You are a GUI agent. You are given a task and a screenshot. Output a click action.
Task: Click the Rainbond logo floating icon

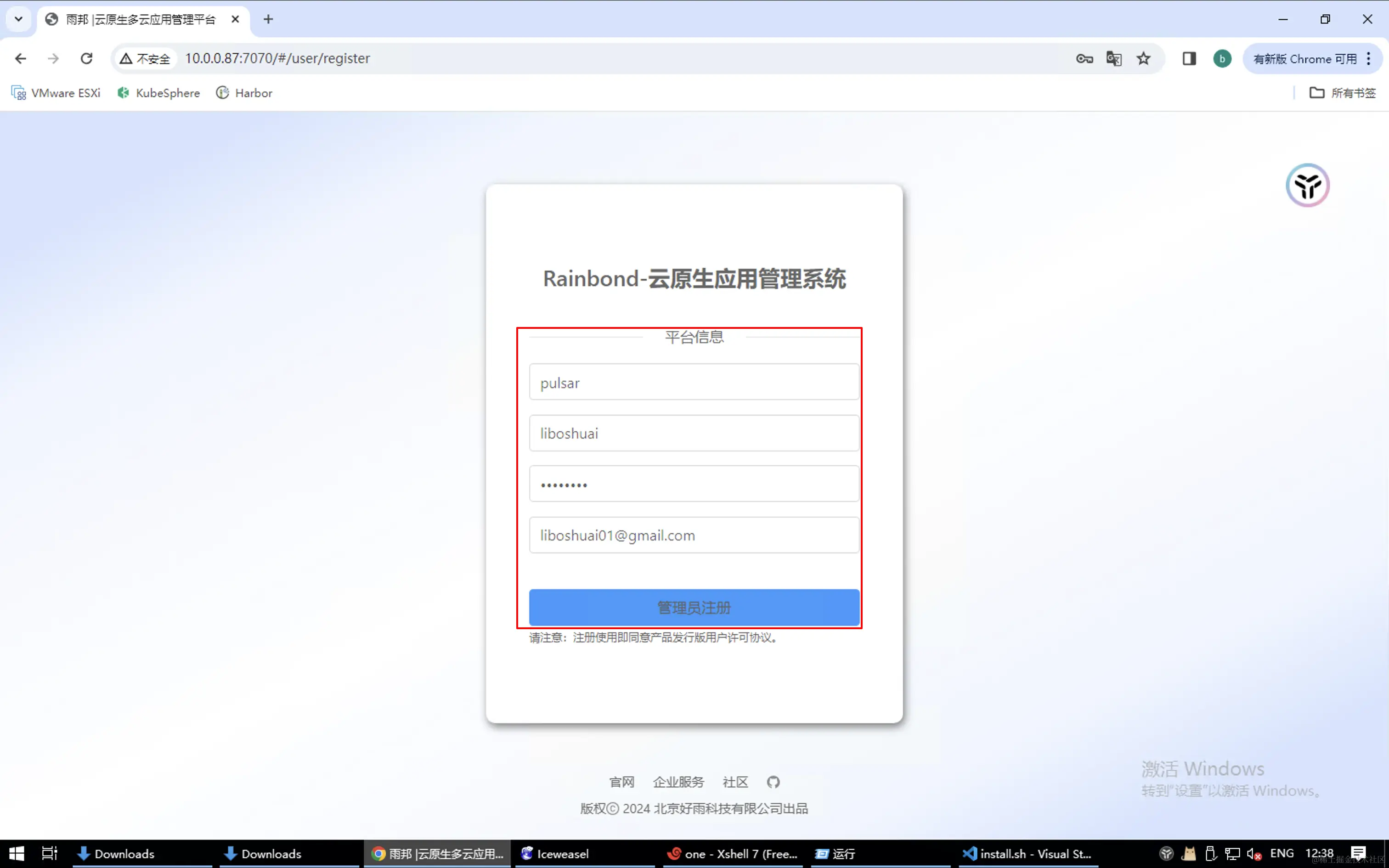[x=1308, y=186]
